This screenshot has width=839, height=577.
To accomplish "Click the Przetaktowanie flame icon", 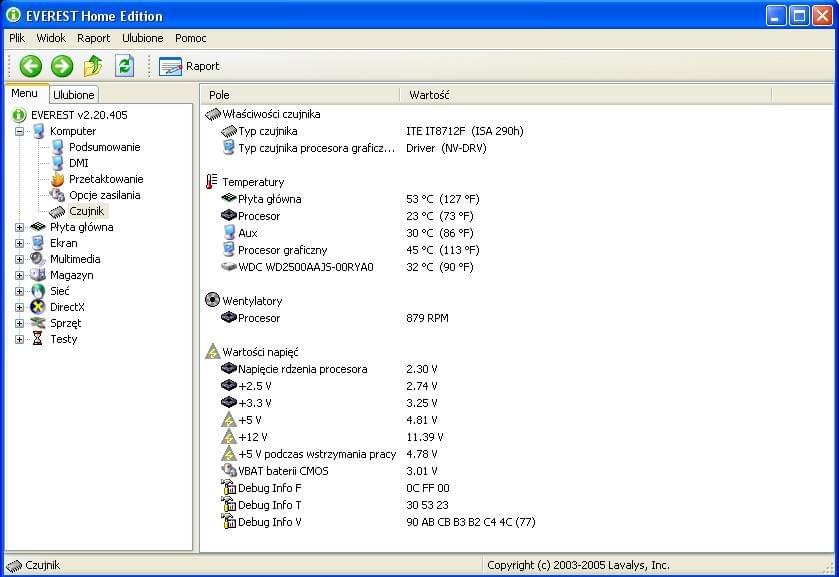I will (57, 179).
